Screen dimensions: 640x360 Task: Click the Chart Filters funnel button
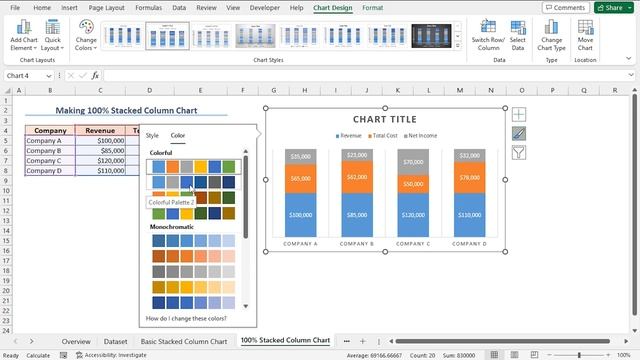pos(519,153)
